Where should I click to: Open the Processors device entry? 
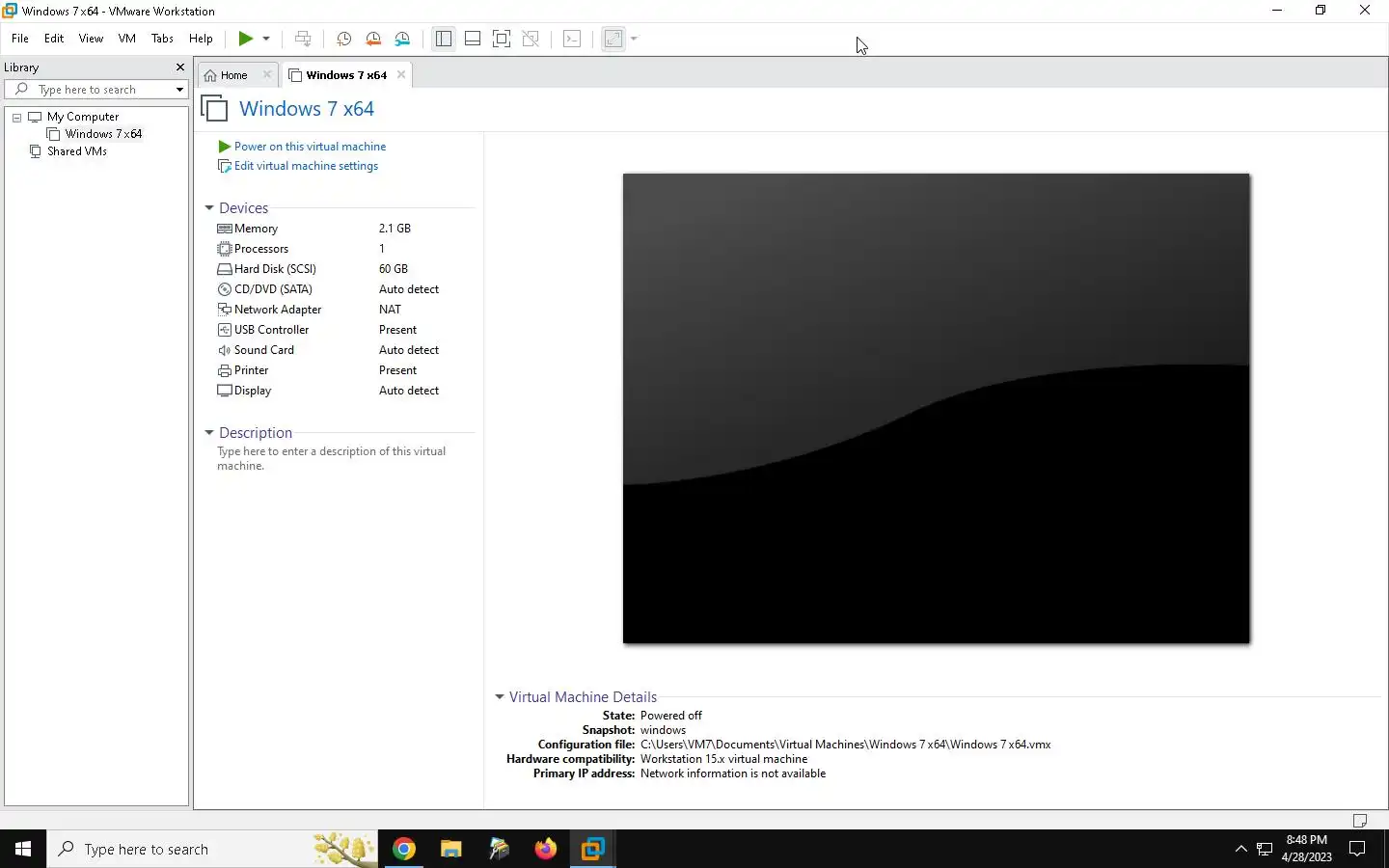[260, 249]
